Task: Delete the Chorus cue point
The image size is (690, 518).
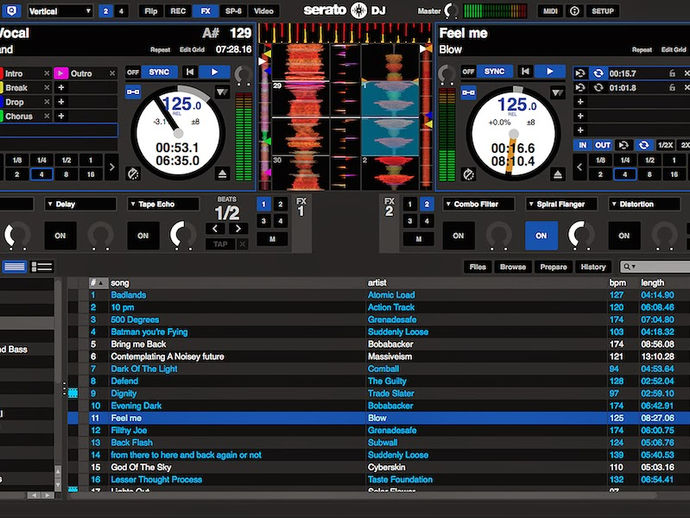Action: click(47, 116)
